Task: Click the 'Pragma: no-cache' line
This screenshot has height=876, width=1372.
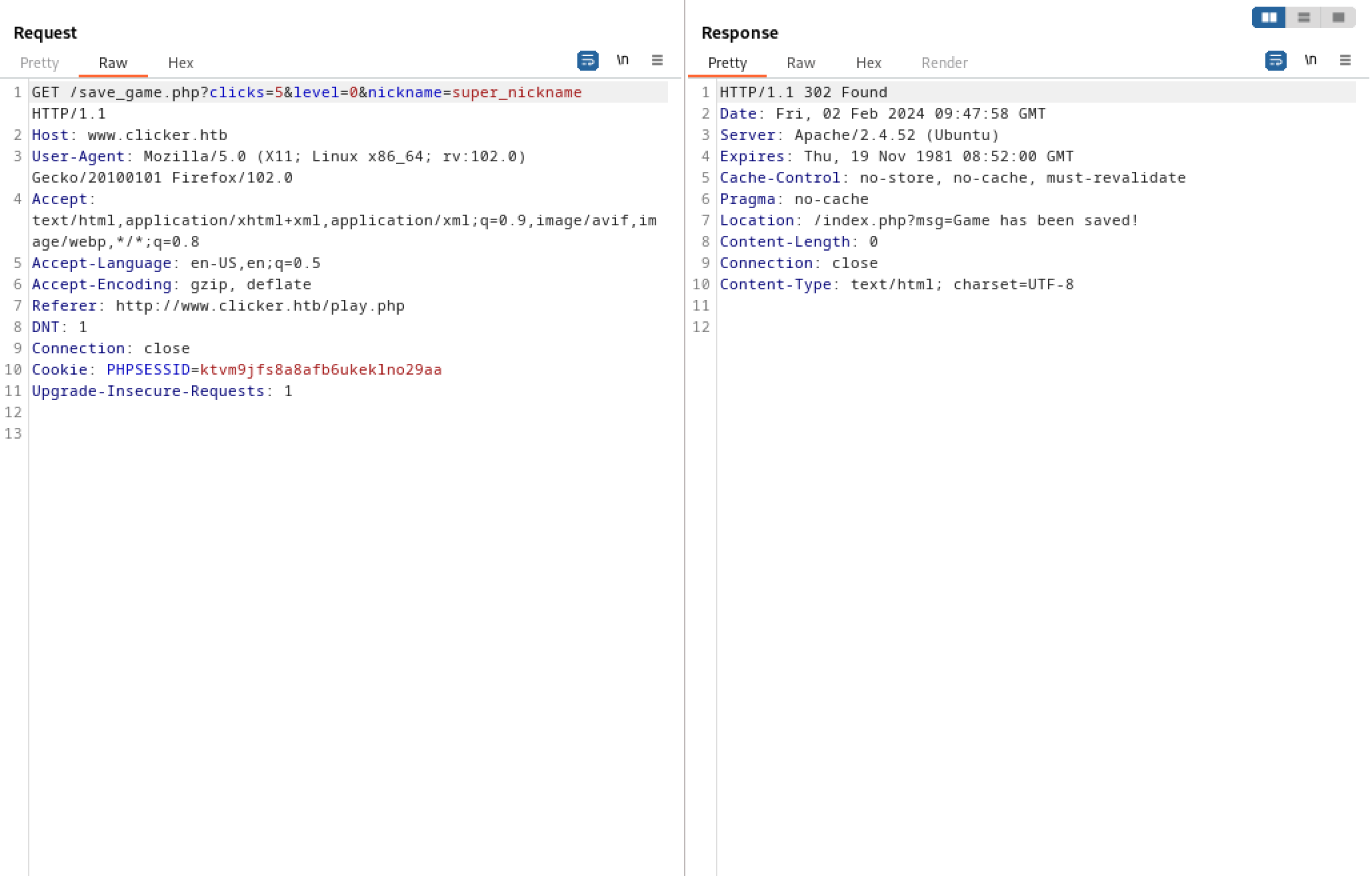Action: tap(794, 199)
